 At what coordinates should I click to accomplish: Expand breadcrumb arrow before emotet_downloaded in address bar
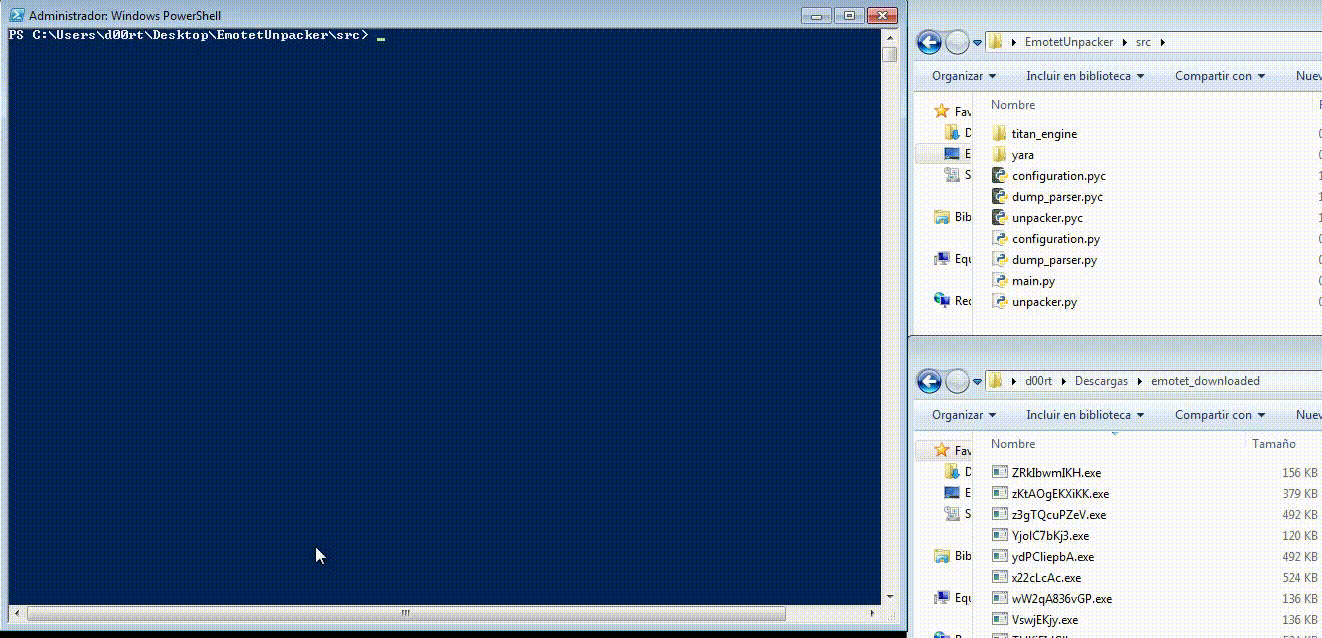1138,381
